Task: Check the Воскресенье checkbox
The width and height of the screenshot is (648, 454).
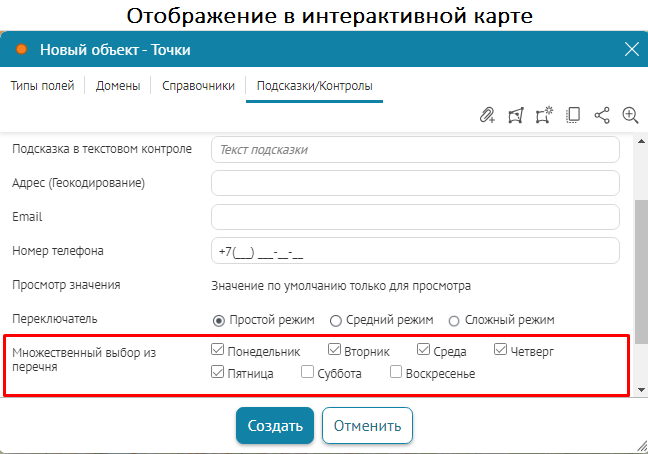Action: (396, 374)
